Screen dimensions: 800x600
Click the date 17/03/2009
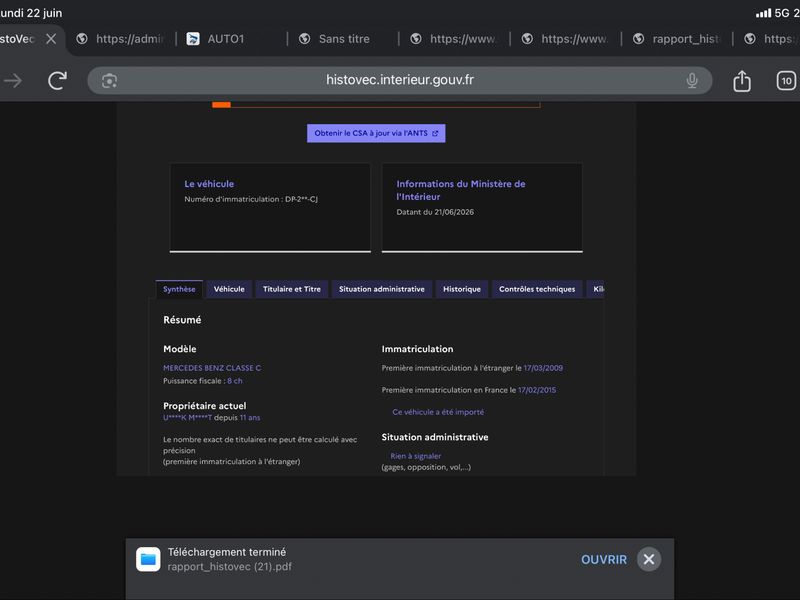point(543,368)
